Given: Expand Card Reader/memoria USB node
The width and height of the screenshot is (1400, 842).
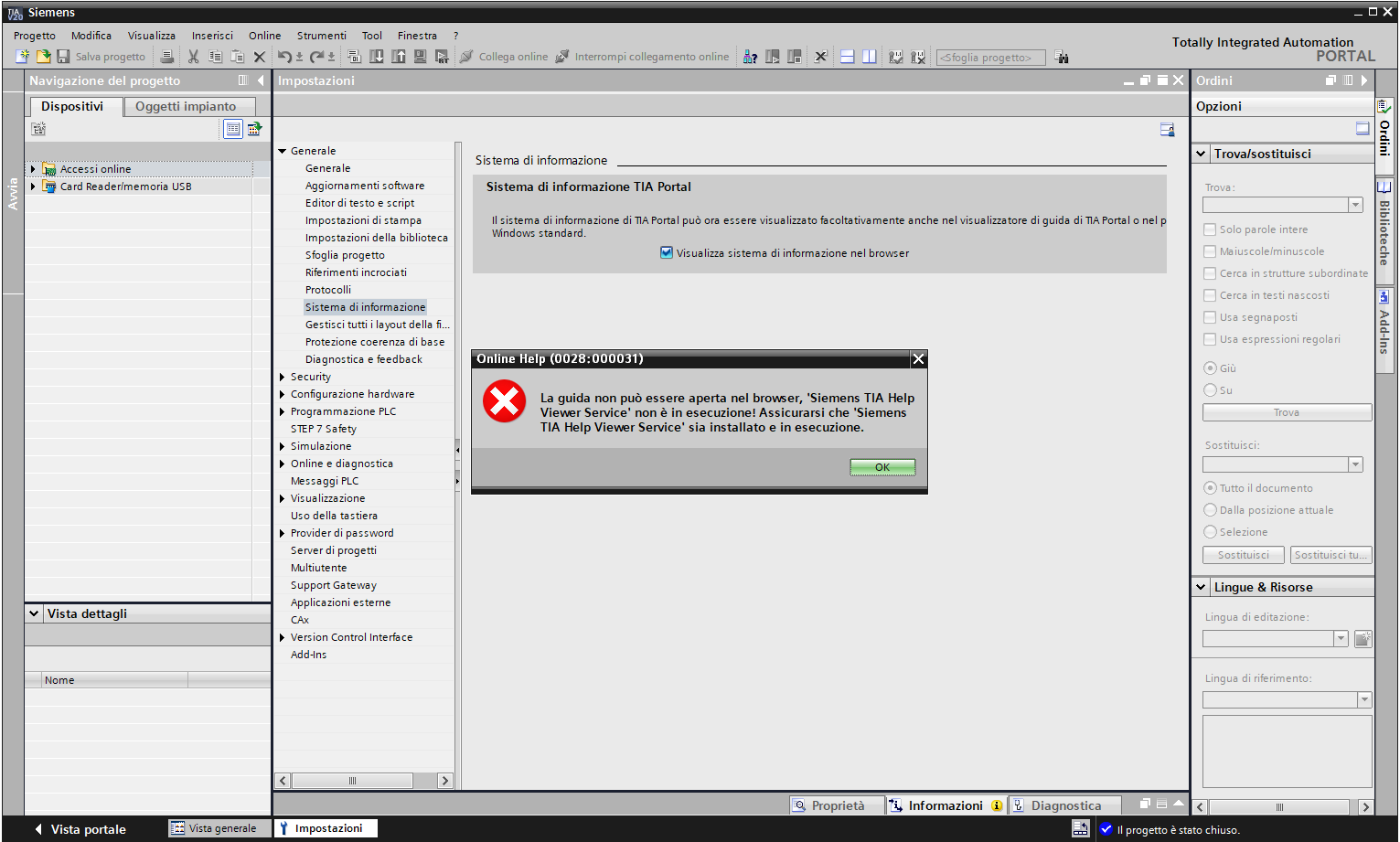Looking at the screenshot, I should (33, 187).
